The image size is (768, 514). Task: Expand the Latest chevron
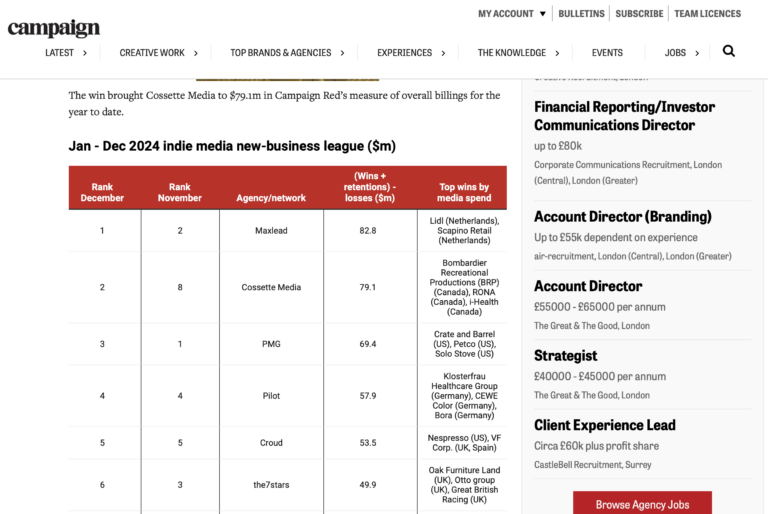85,53
